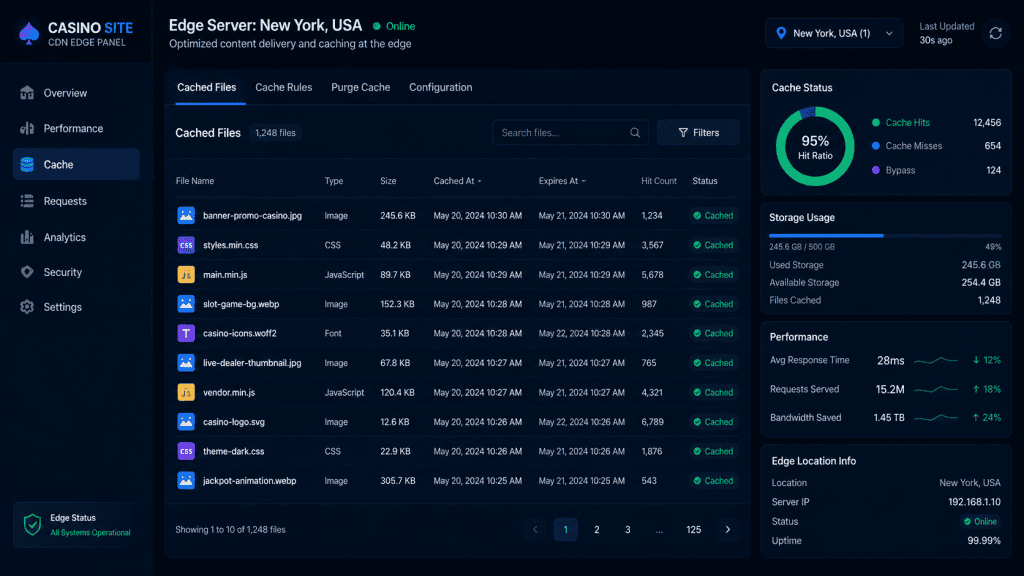Click the CSS icon for styles.min.css
The width and height of the screenshot is (1024, 576).
coord(186,245)
